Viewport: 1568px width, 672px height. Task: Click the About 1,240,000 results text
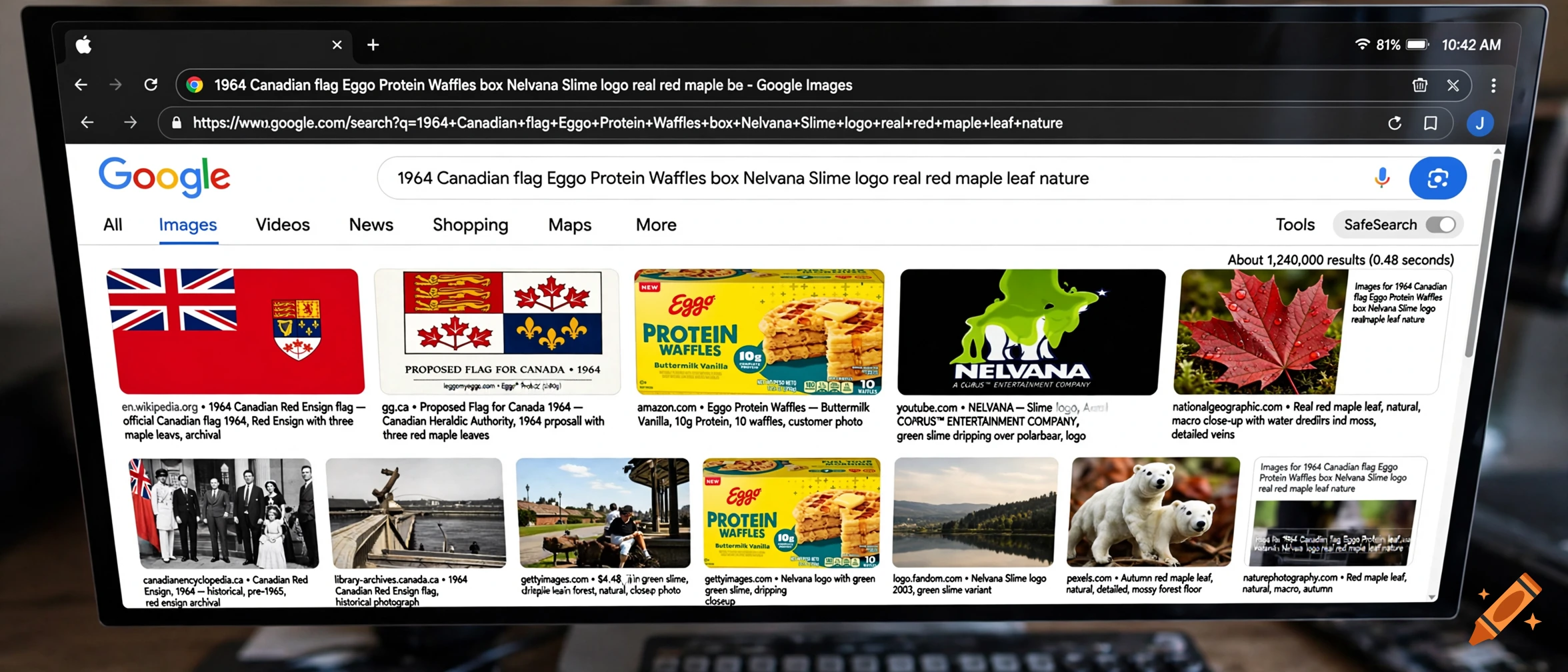click(x=1341, y=260)
